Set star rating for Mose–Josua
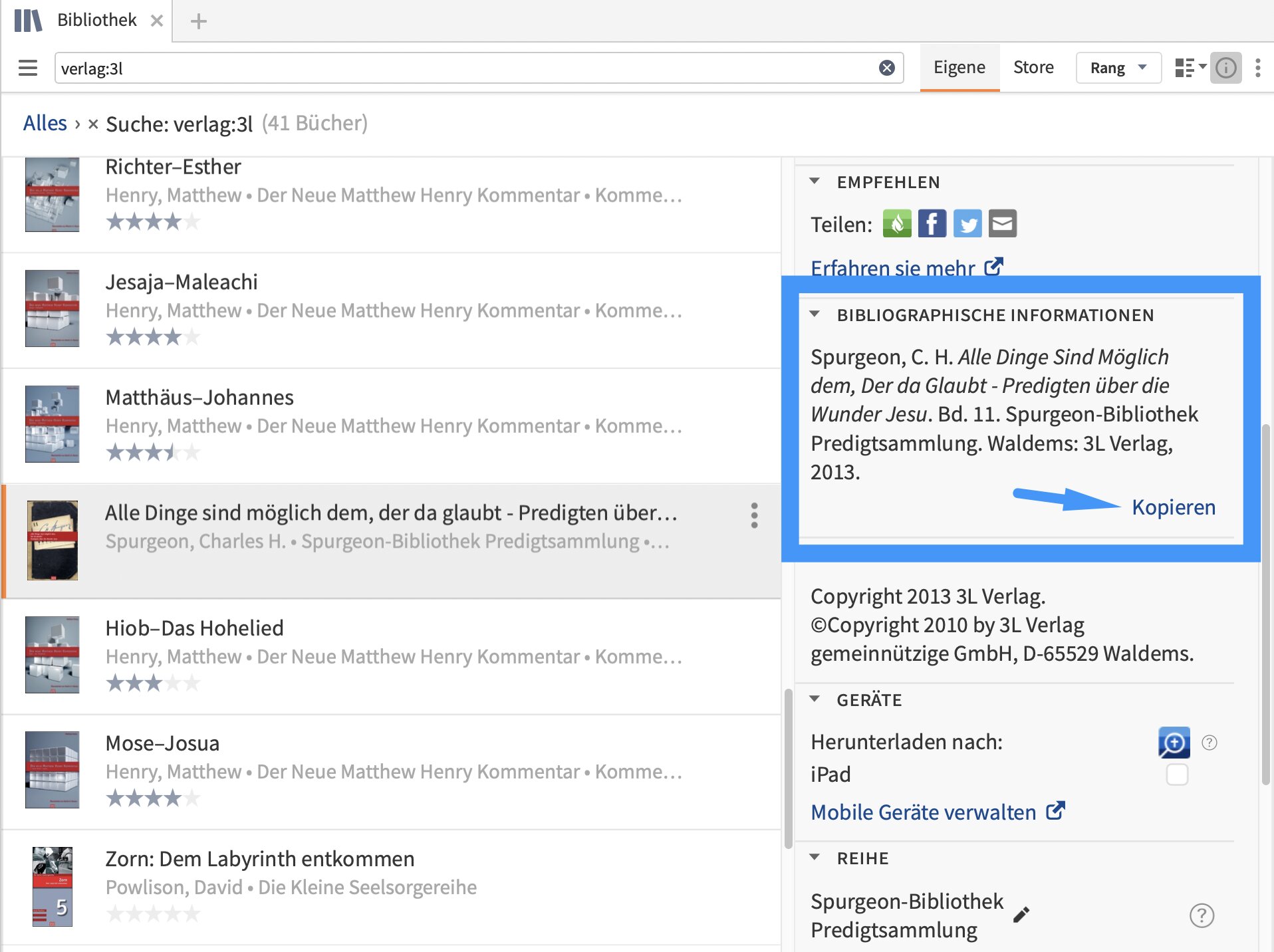This screenshot has height=952, width=1274. tap(153, 798)
